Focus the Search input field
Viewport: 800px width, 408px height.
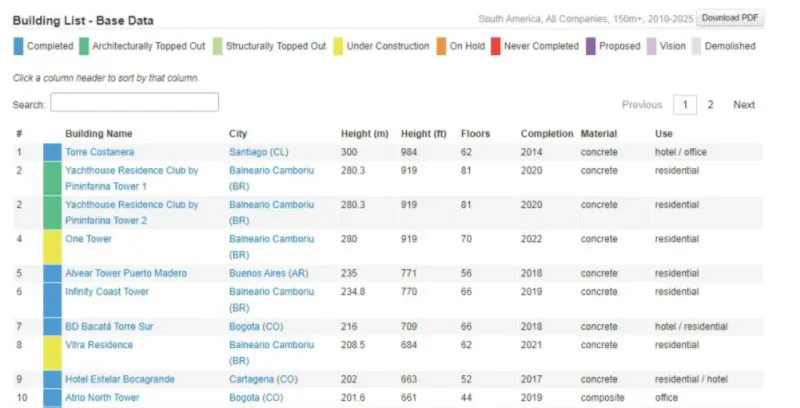[x=135, y=102]
